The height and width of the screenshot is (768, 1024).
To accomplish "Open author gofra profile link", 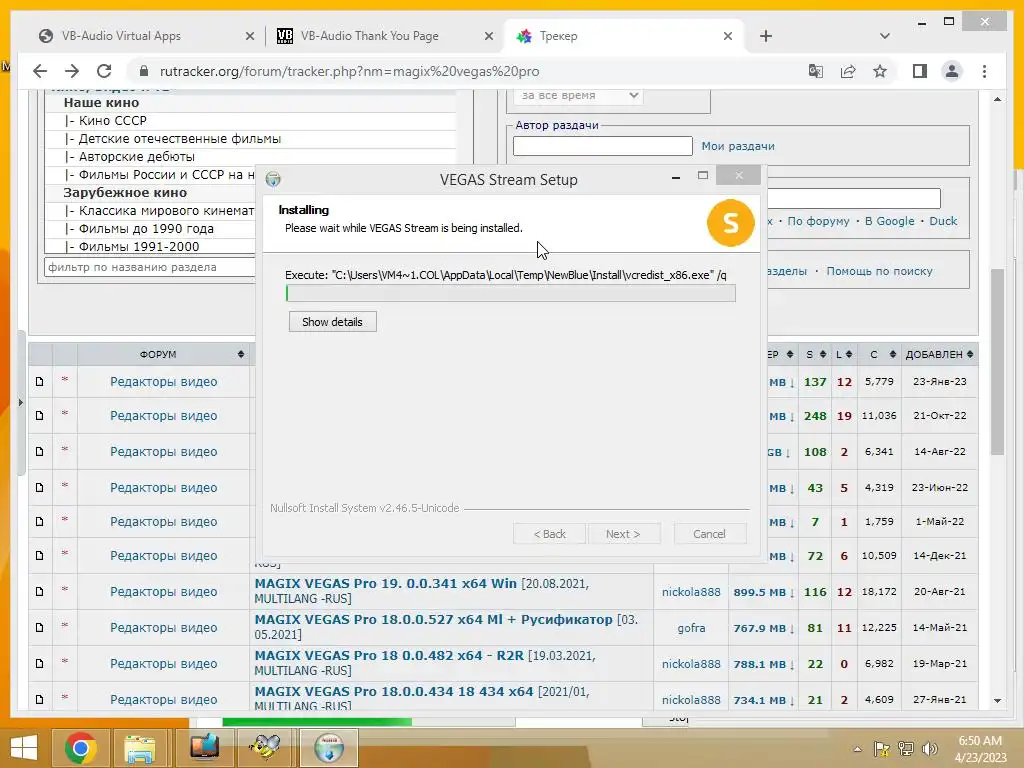I will pyautogui.click(x=691, y=628).
